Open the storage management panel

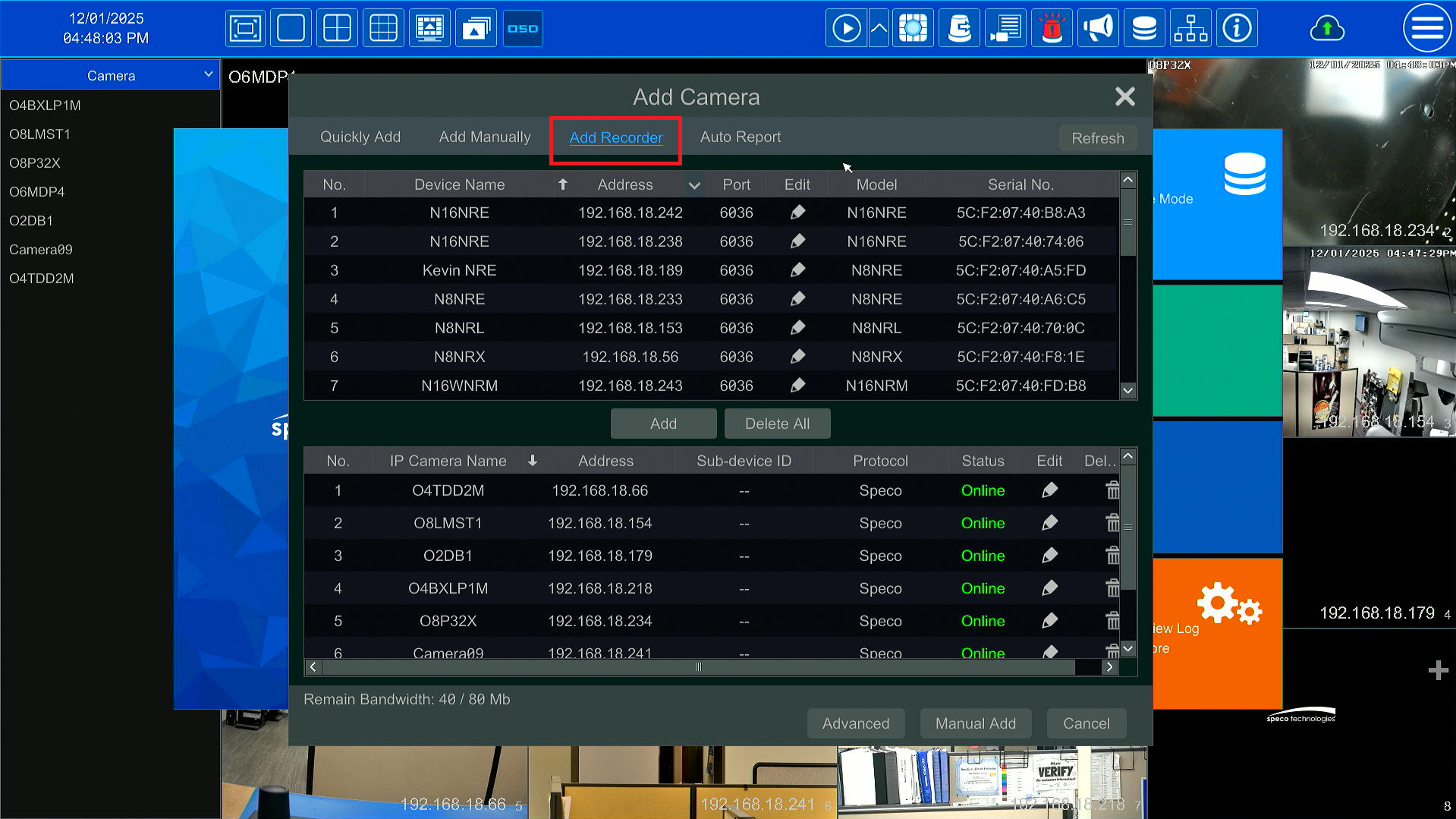click(1143, 27)
